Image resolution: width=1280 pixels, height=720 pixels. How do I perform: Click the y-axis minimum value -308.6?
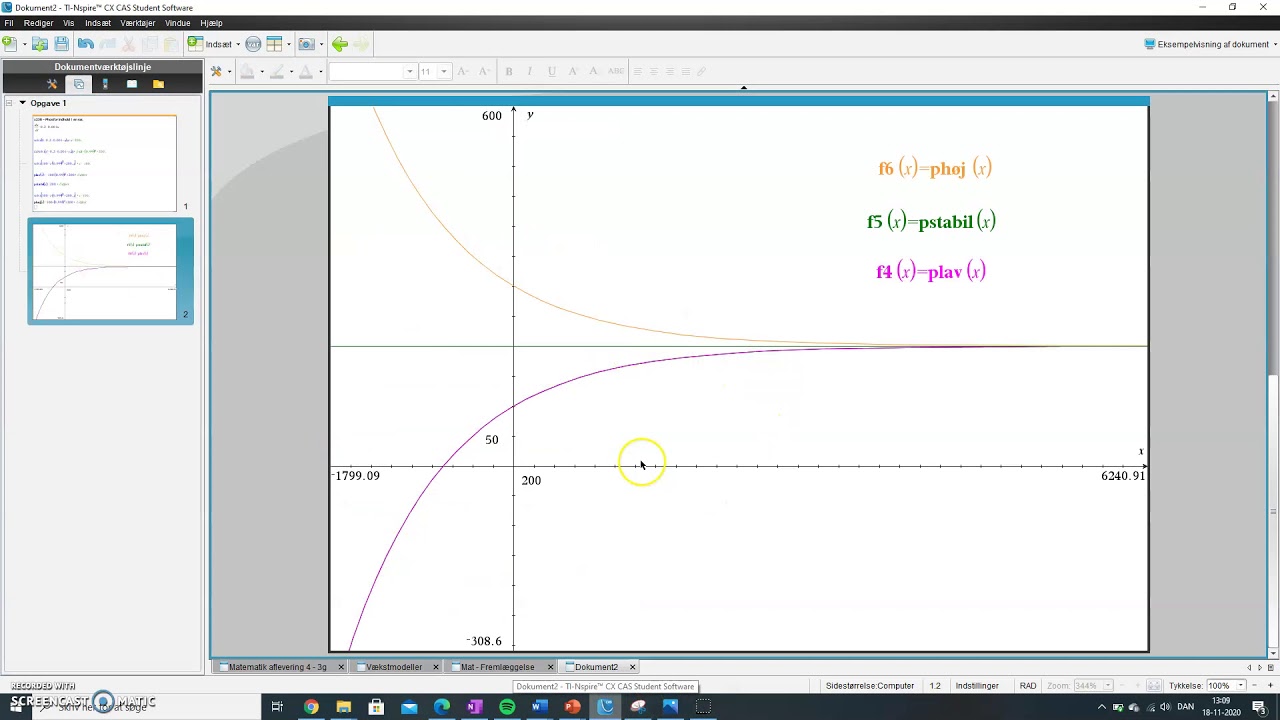(484, 641)
